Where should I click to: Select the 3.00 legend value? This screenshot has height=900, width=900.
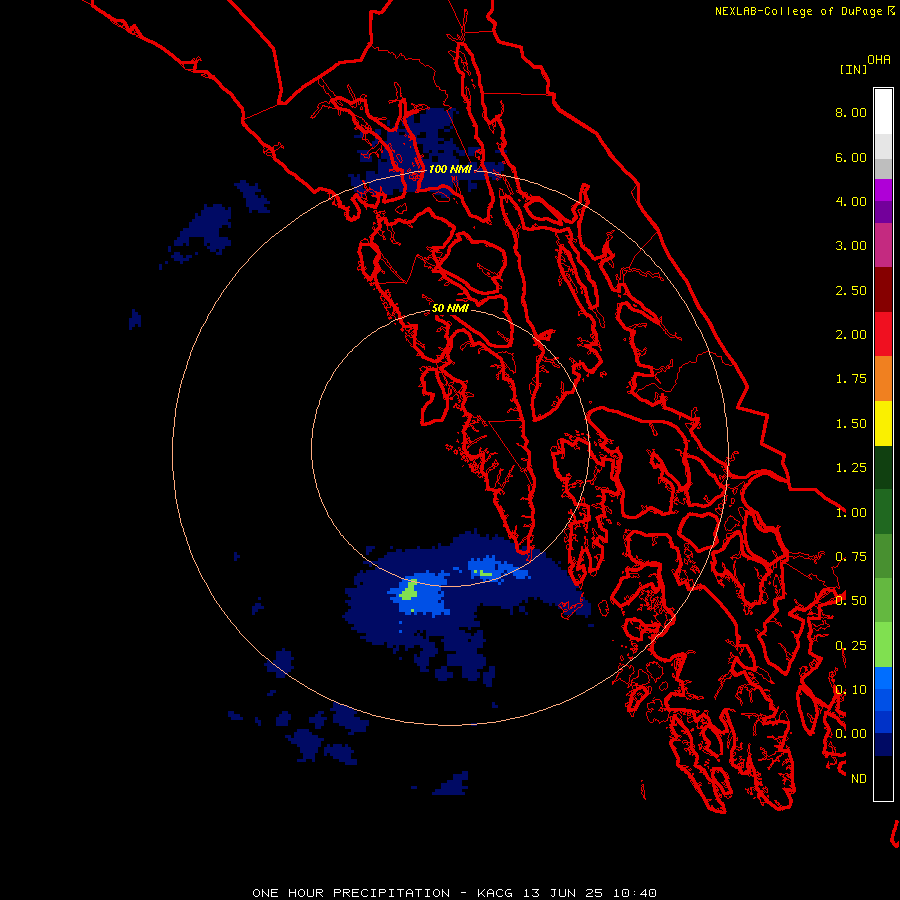(851, 246)
